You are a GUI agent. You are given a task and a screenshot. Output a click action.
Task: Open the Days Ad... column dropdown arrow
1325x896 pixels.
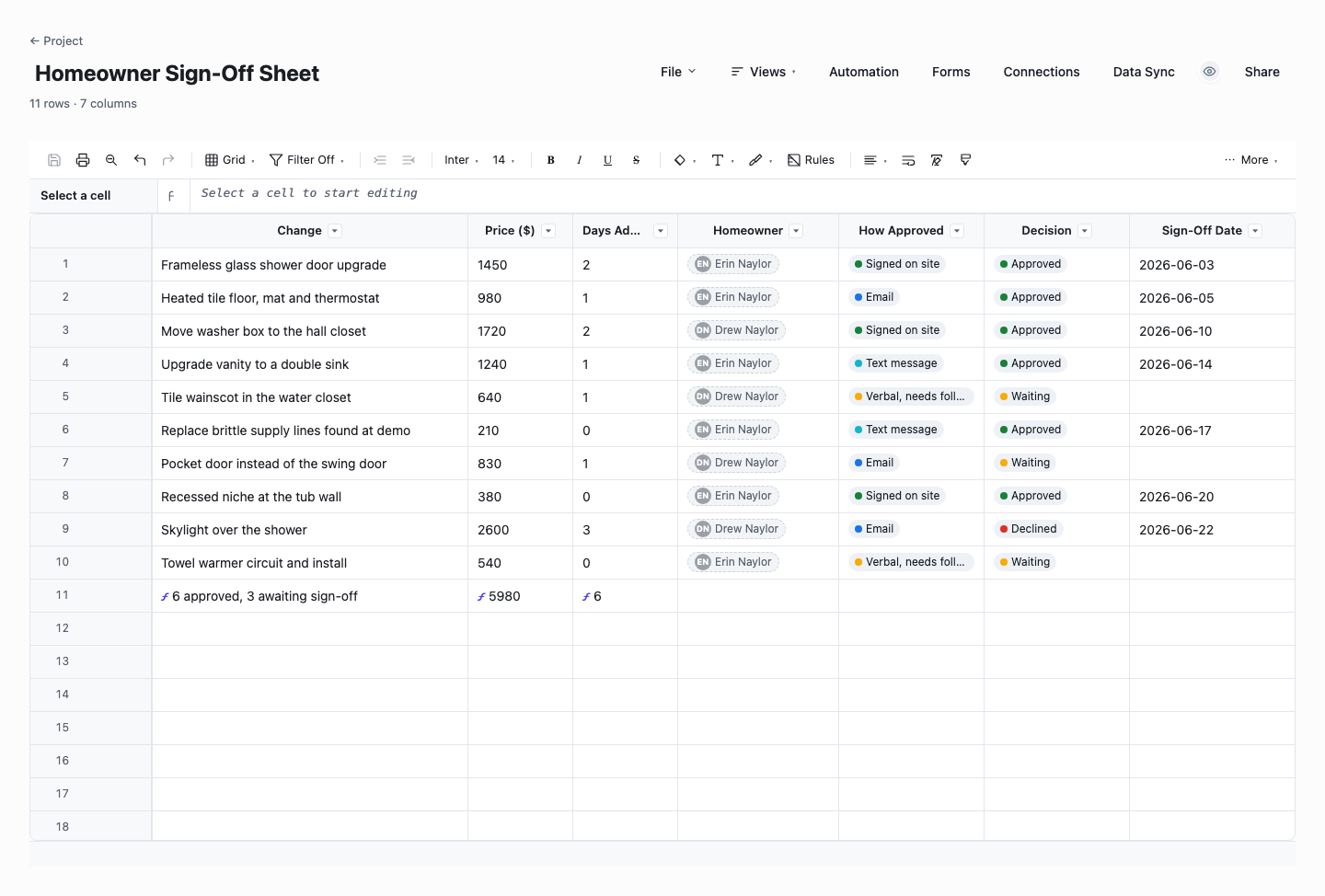tap(661, 231)
